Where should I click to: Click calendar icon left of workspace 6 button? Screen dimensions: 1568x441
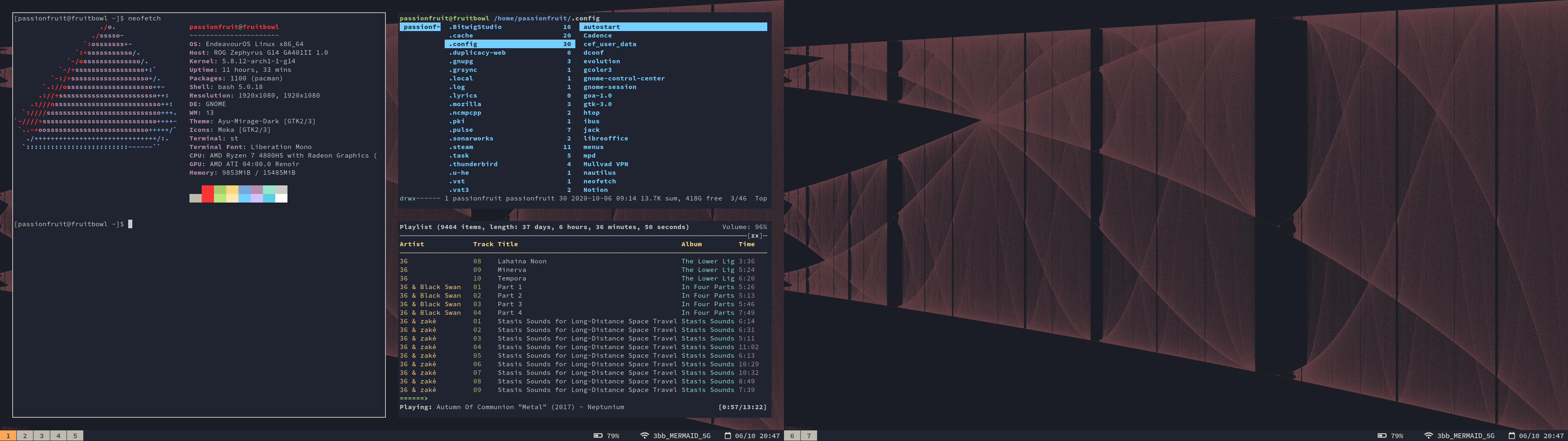pos(727,436)
